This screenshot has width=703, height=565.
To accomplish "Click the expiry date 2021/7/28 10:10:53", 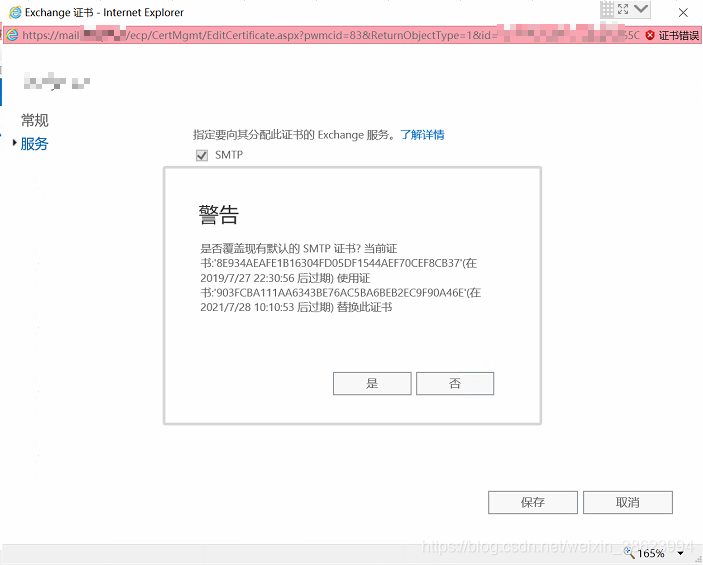I will (x=247, y=308).
